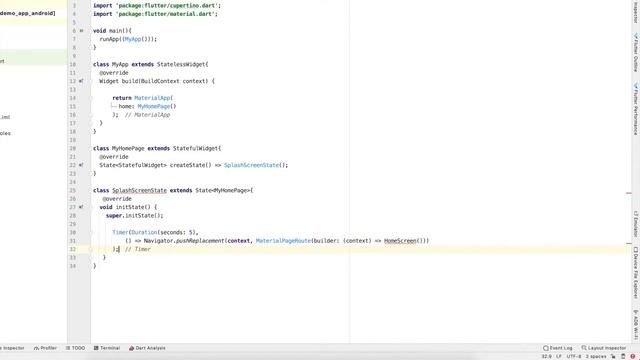Open the Profiler tool window

tap(45, 348)
